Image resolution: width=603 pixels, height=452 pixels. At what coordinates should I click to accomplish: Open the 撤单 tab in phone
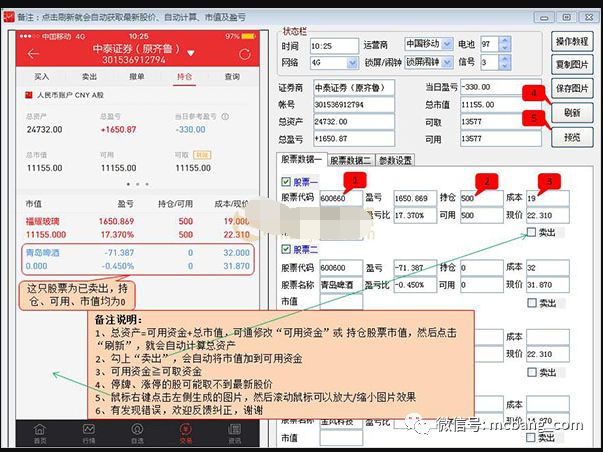click(137, 77)
